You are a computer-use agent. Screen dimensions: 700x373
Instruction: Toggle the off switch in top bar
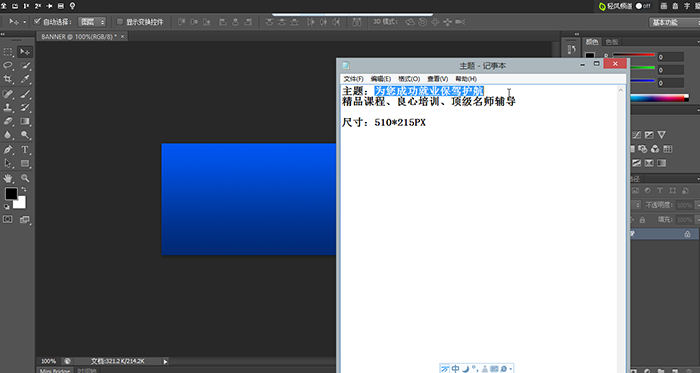click(x=643, y=6)
